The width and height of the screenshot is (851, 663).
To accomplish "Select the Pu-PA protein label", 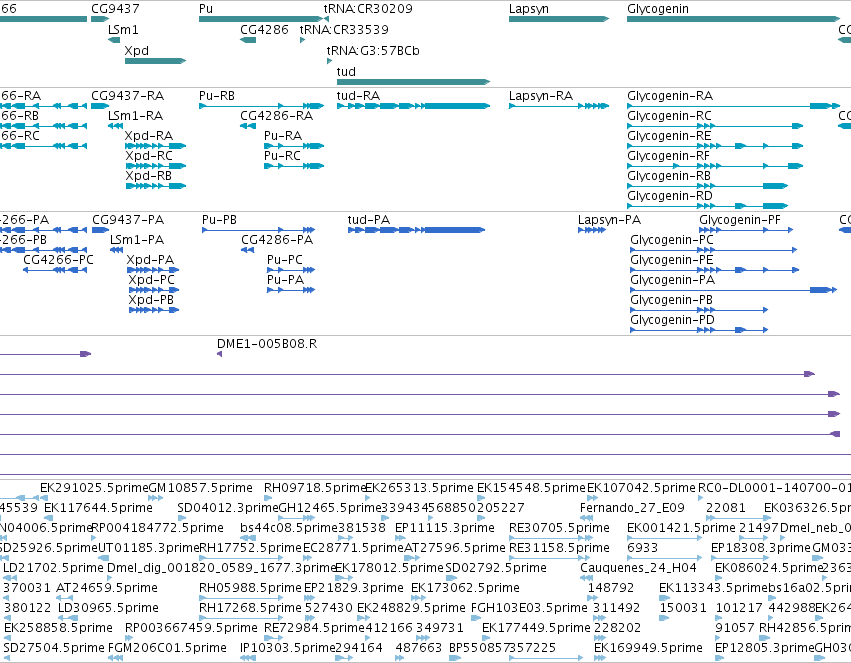I will point(285,280).
